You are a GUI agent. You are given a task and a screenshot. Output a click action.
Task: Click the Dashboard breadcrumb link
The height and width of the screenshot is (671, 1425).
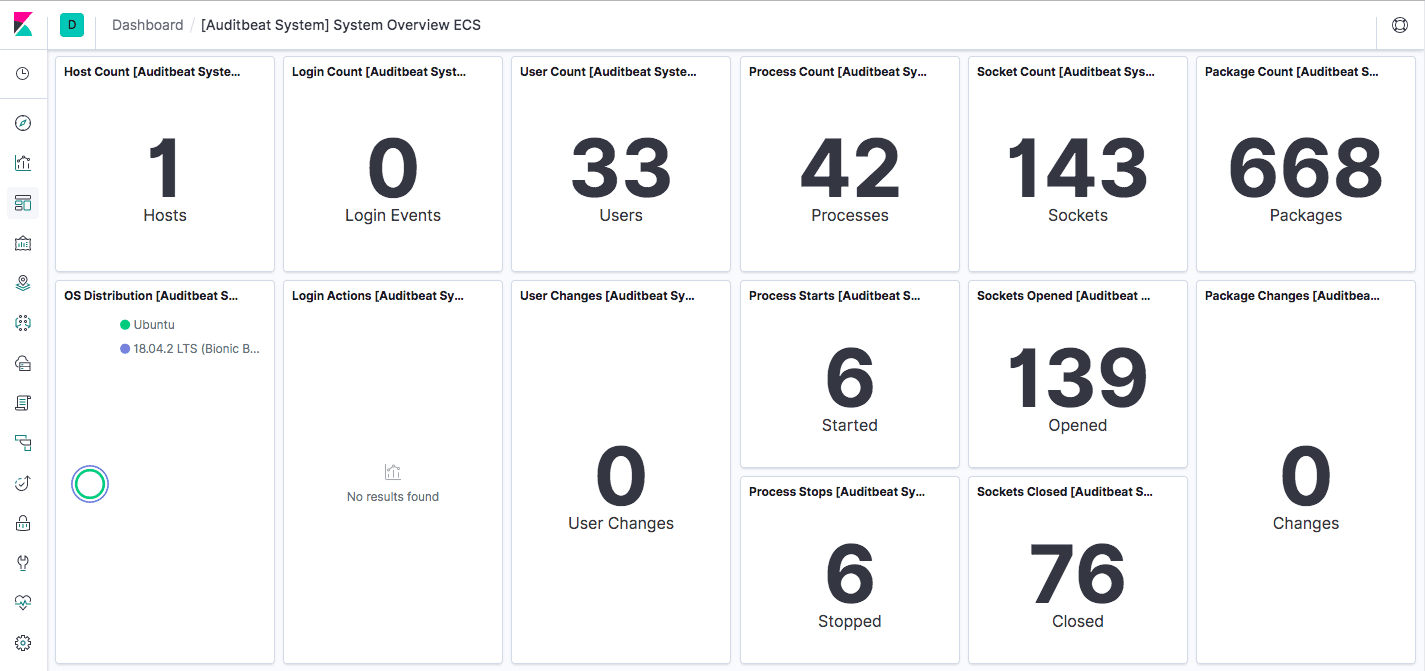(148, 25)
